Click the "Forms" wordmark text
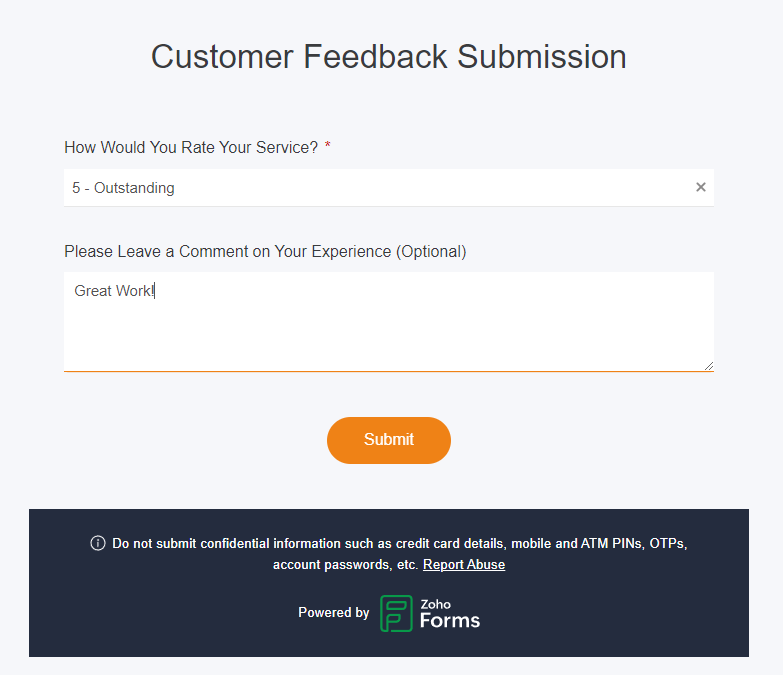Screen dimensions: 783x675 tap(449, 621)
